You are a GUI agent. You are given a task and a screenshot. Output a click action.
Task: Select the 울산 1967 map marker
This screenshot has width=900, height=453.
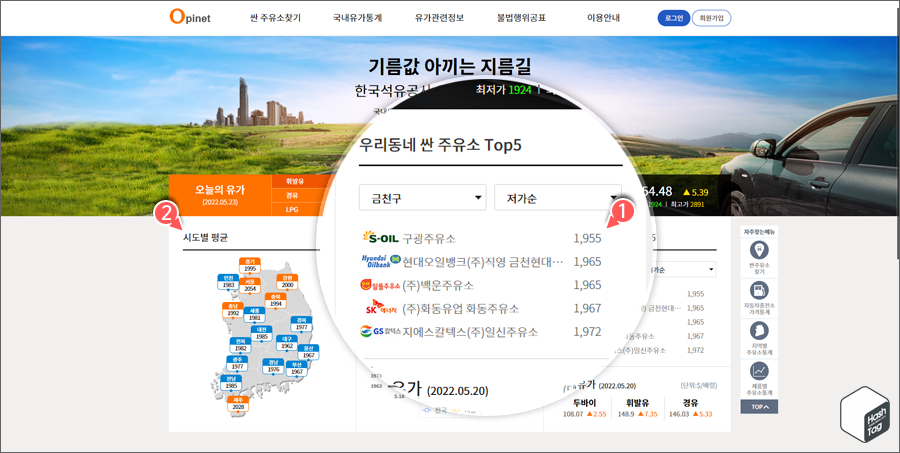[308, 352]
